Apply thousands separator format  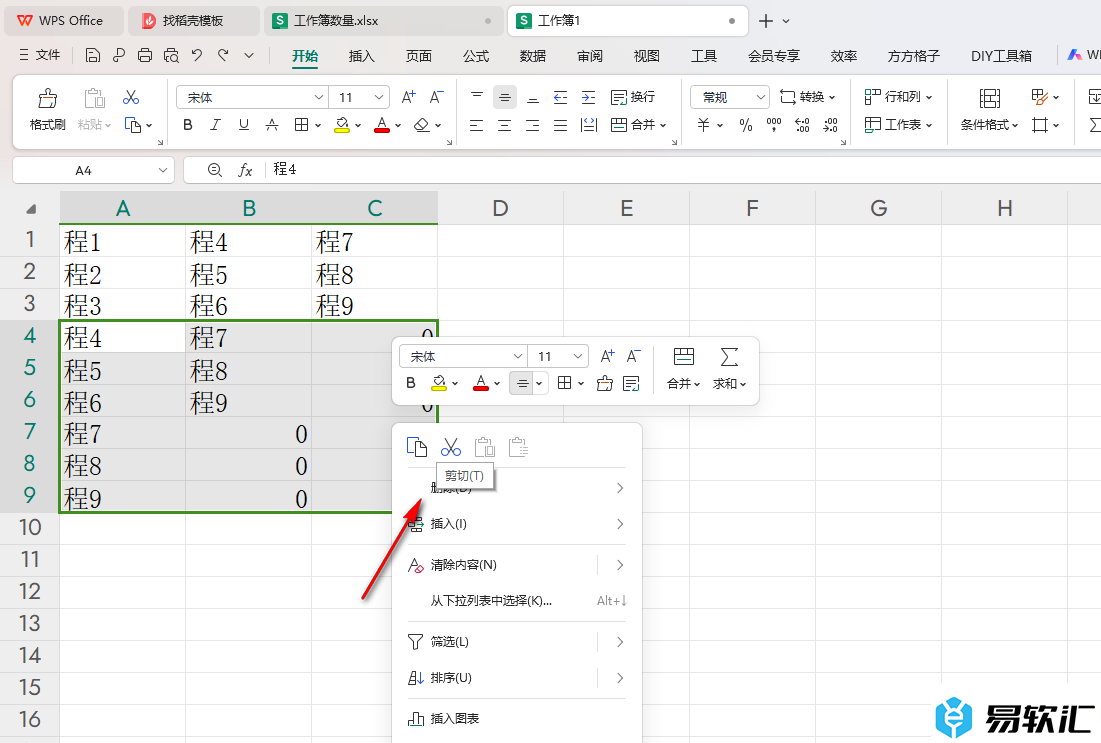coord(774,126)
